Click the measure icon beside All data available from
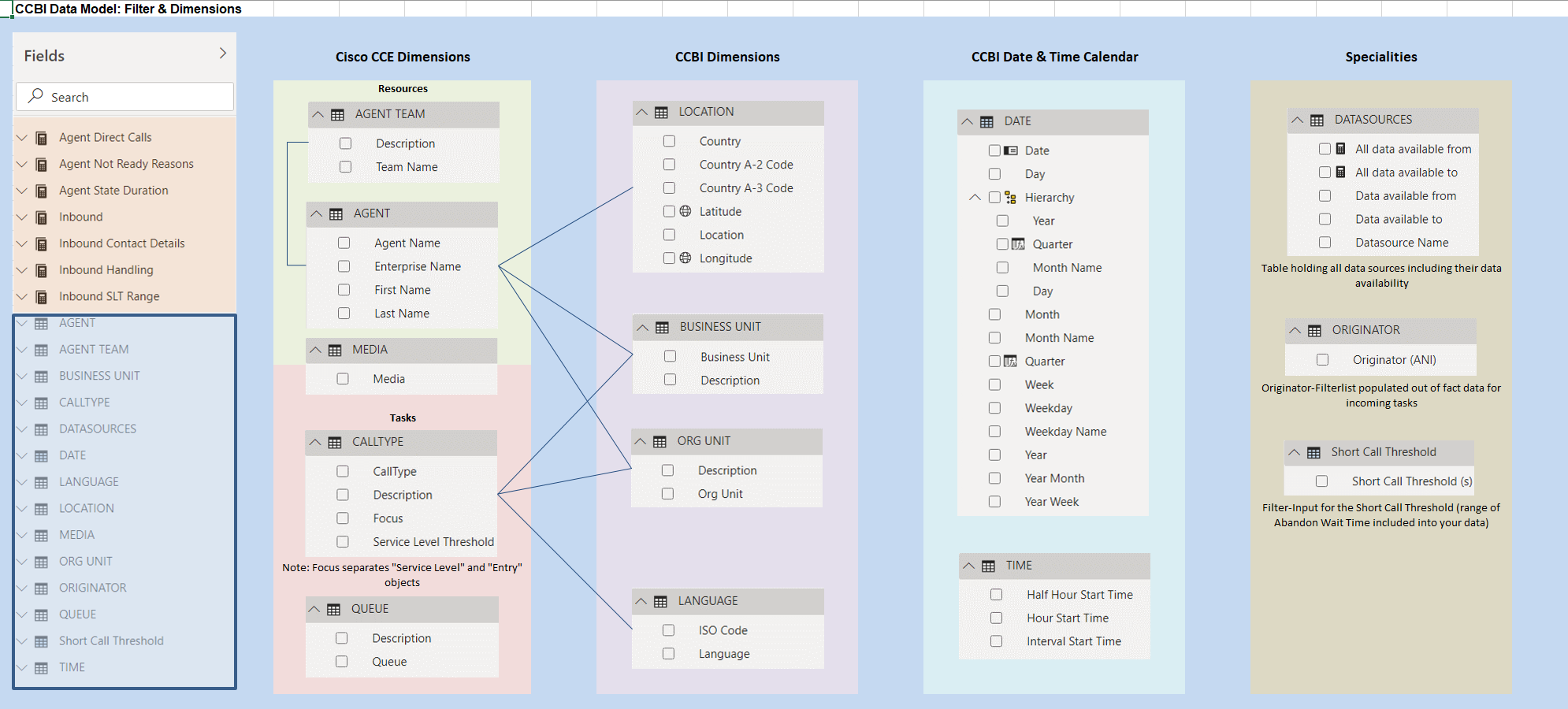Viewport: 1568px width, 709px height. (1340, 148)
